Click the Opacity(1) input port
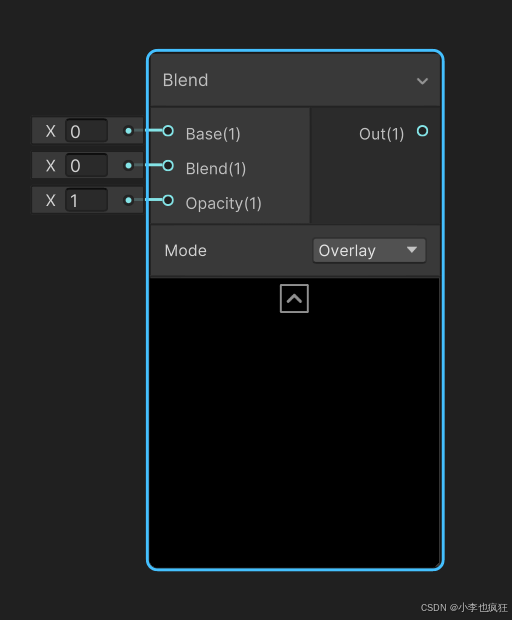Image resolution: width=512 pixels, height=620 pixels. [x=168, y=200]
